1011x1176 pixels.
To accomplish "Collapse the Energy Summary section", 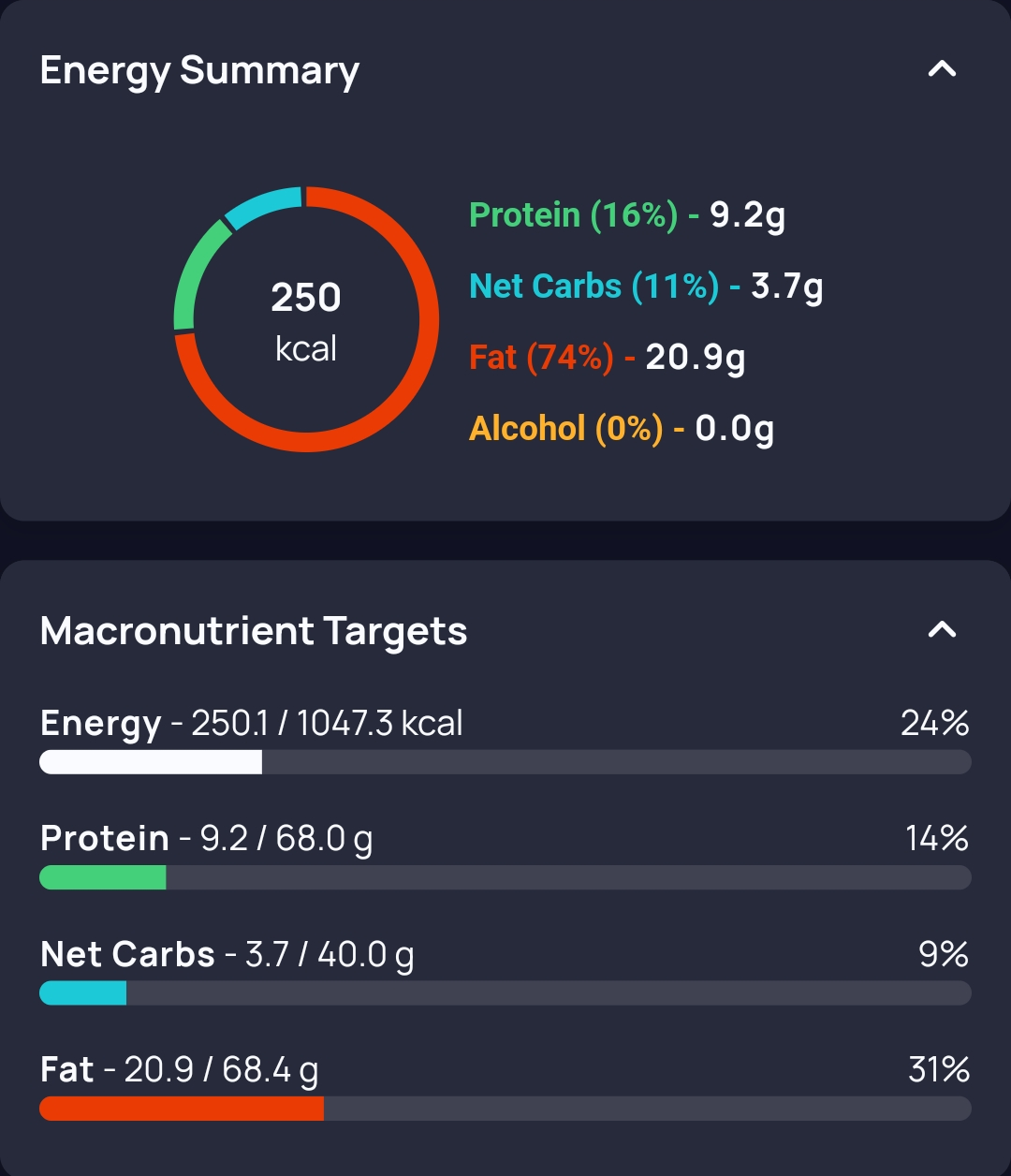I will point(942,68).
